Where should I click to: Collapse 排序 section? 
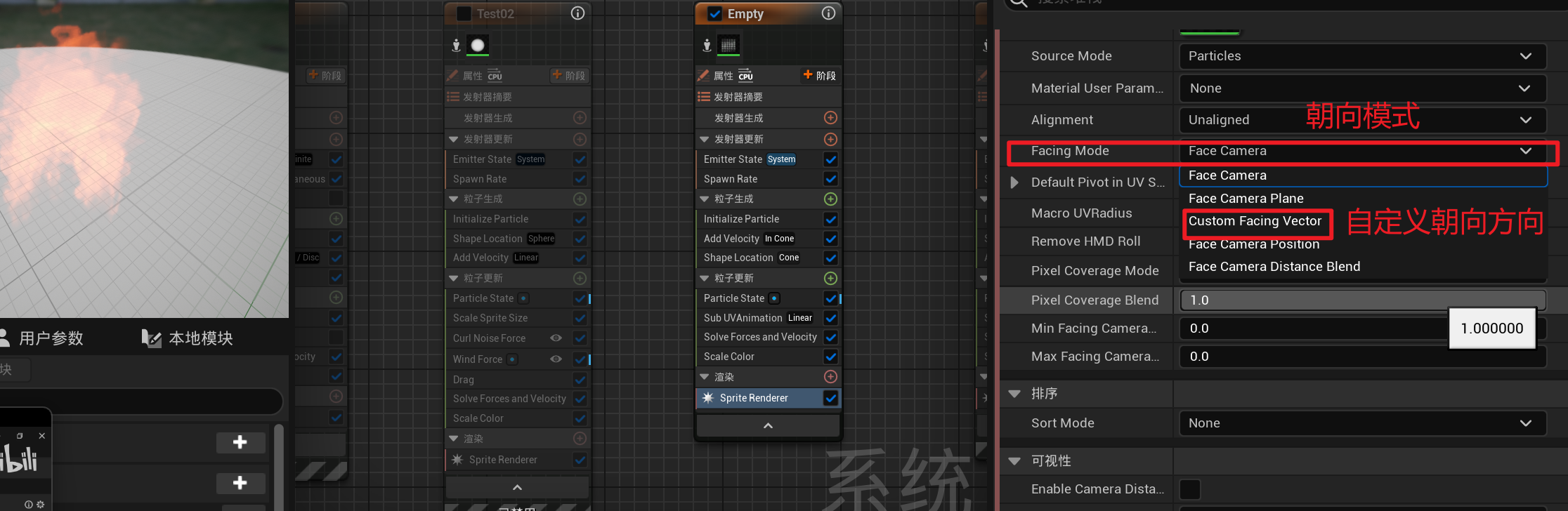click(x=1014, y=394)
